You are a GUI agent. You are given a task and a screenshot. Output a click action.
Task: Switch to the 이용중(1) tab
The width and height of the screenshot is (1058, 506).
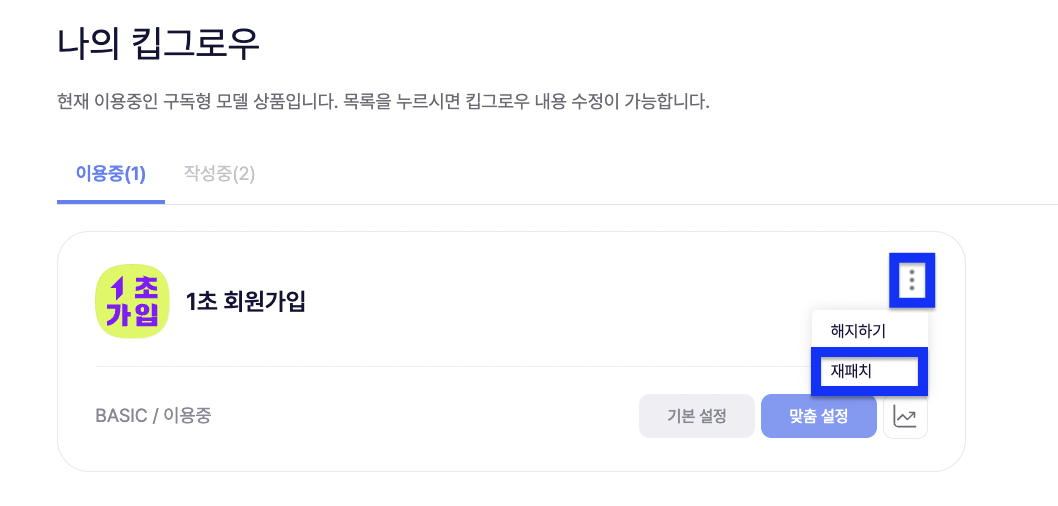(110, 174)
